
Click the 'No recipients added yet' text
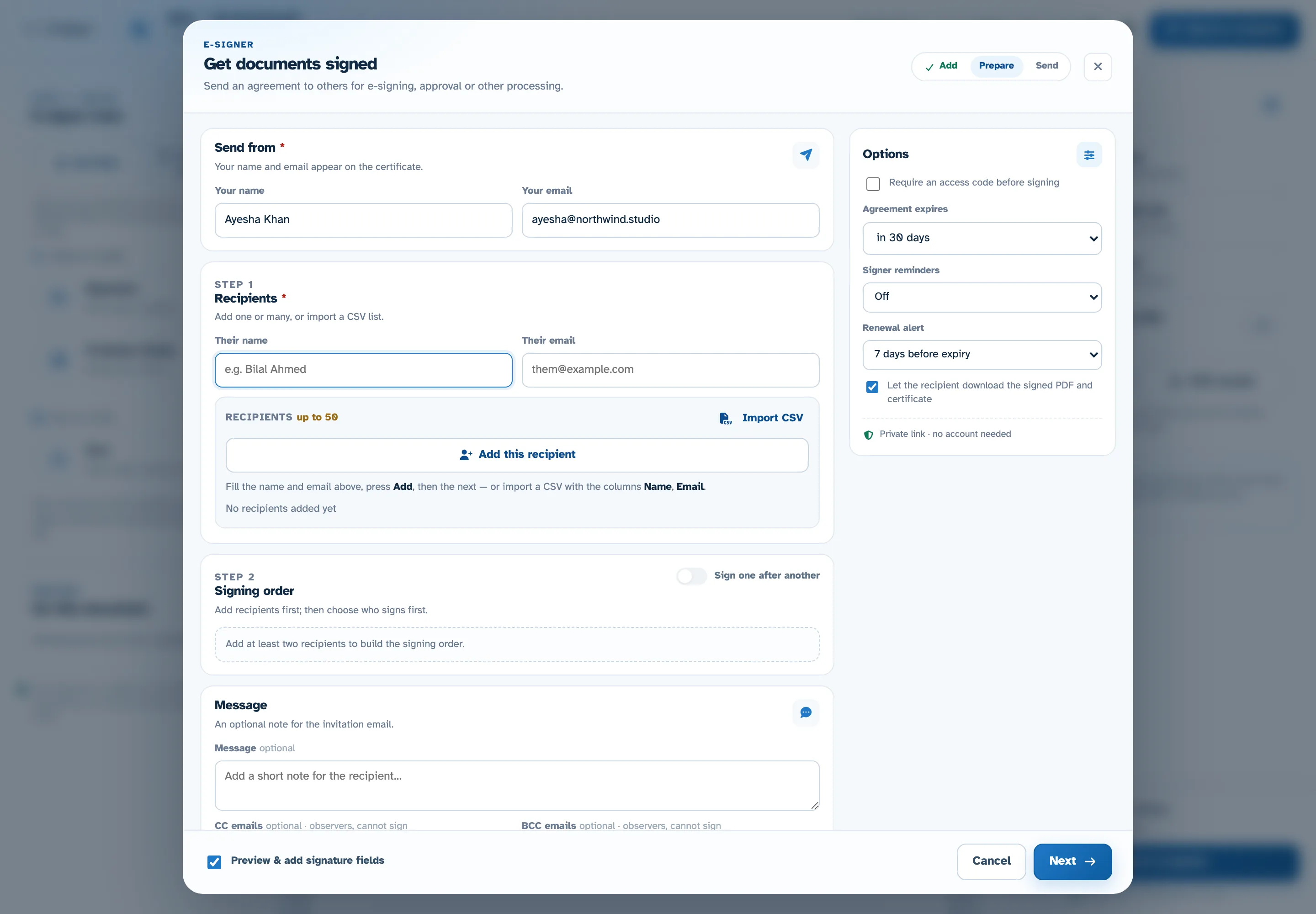click(x=281, y=509)
